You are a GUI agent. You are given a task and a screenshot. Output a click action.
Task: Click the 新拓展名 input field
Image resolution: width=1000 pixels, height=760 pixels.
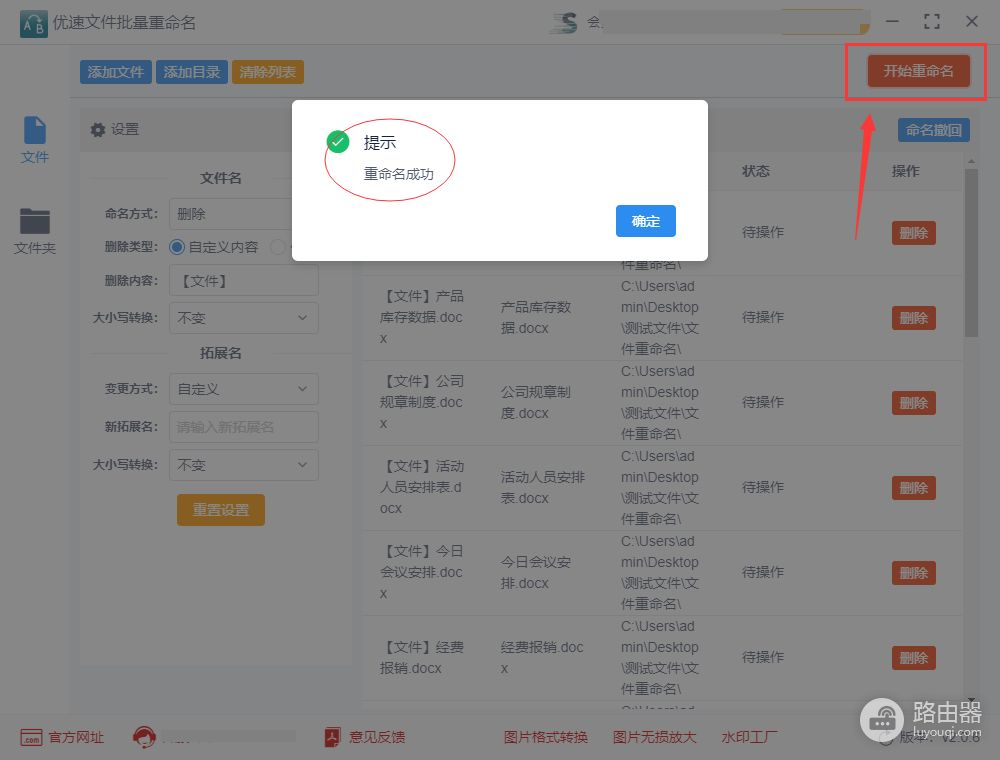click(x=244, y=427)
